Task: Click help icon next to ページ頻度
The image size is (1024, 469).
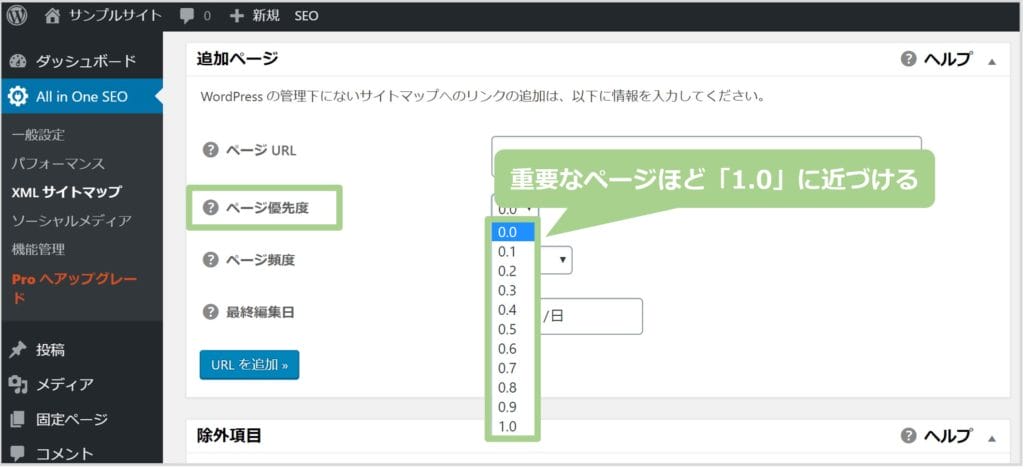Action: pos(210,260)
